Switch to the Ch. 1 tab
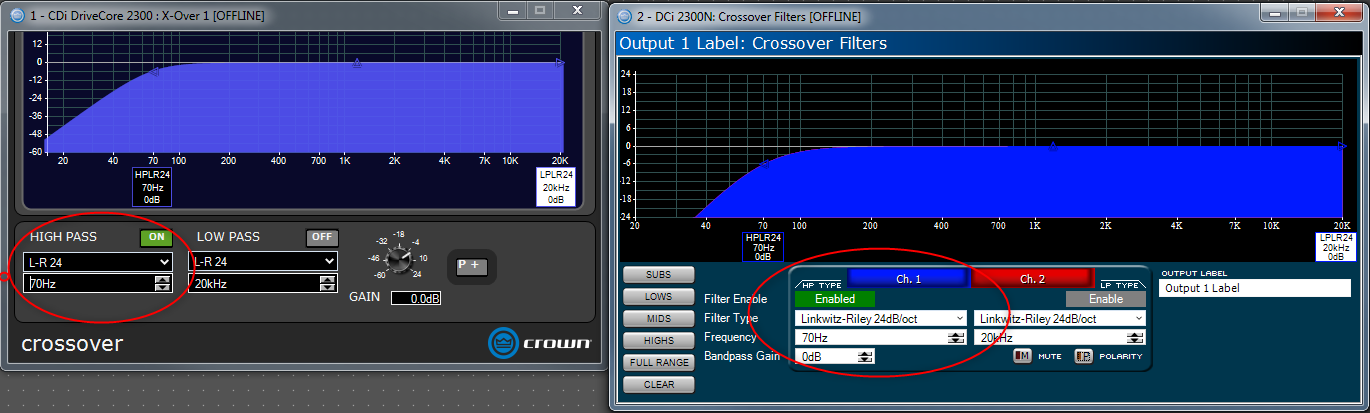 coord(908,277)
